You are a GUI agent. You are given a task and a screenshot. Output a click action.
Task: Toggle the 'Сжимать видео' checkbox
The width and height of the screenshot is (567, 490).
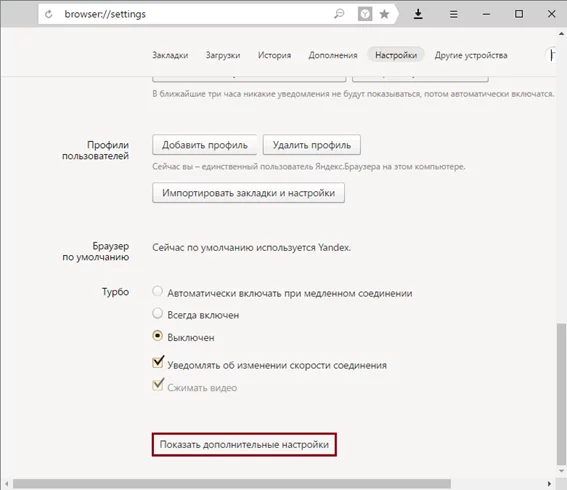[x=158, y=384]
